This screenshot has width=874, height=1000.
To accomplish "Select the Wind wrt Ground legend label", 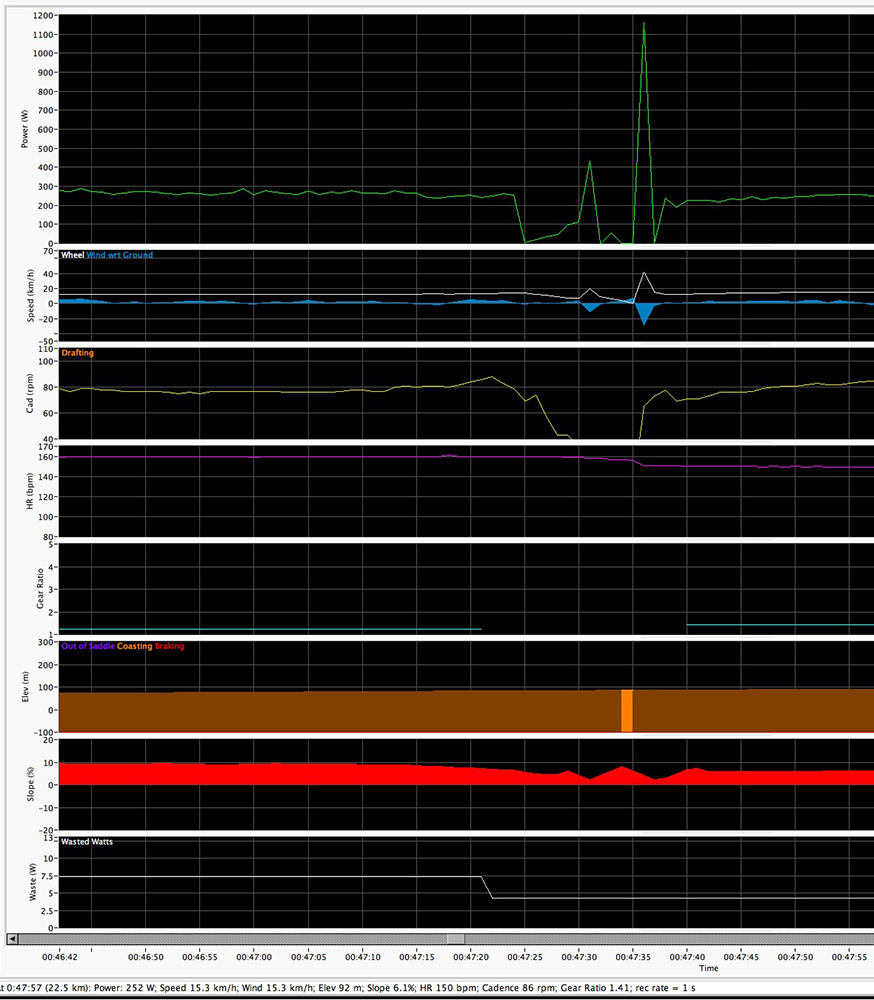I will click(x=120, y=255).
